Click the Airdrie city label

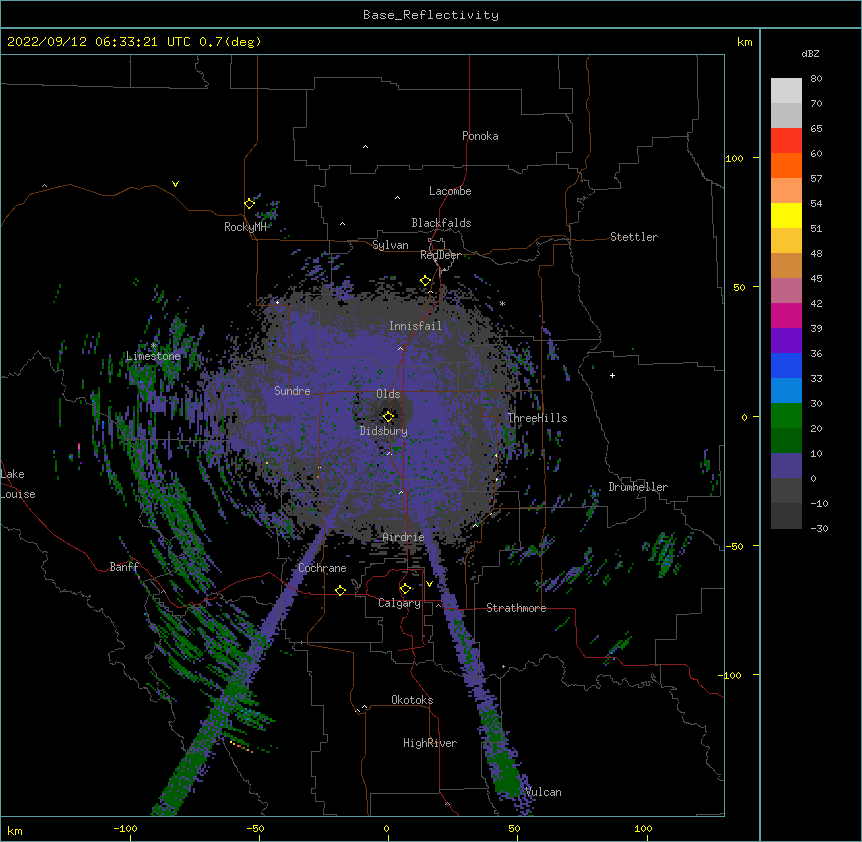[x=404, y=537]
